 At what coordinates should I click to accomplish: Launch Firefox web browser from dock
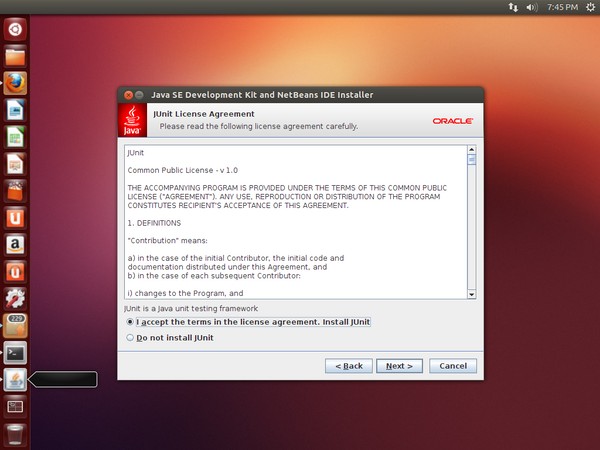point(15,83)
